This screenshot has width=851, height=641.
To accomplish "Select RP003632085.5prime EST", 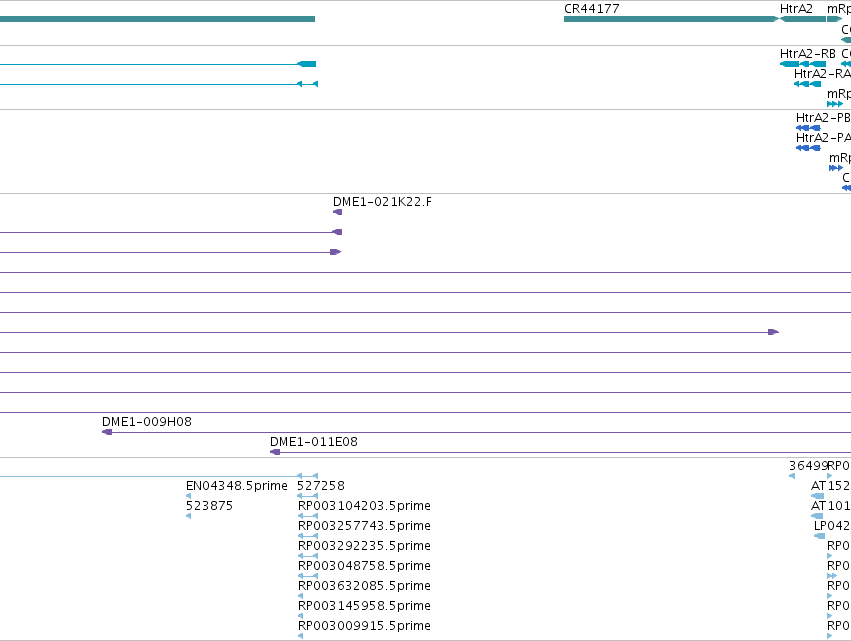I will click(x=300, y=596).
